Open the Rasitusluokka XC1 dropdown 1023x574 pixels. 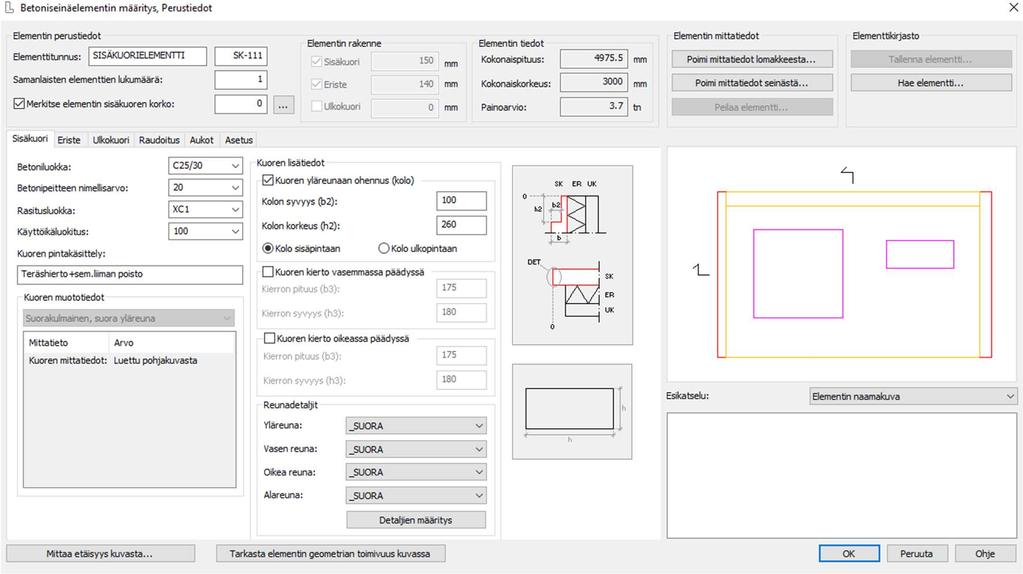point(205,209)
